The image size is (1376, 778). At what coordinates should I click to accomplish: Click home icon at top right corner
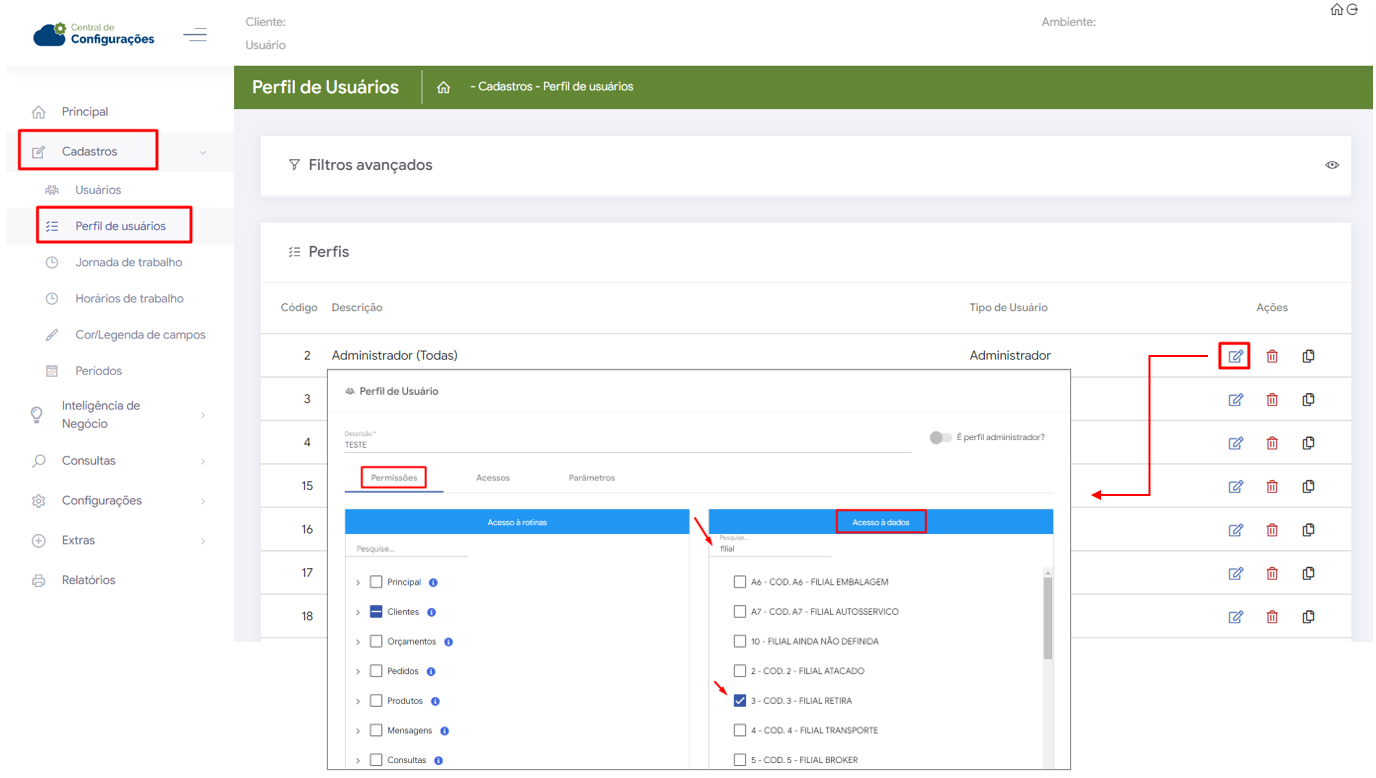coord(1336,10)
